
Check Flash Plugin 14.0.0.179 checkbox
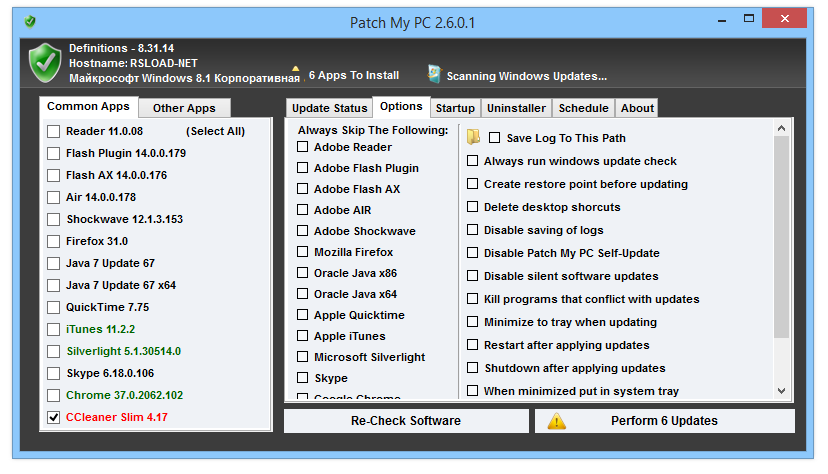(x=53, y=154)
